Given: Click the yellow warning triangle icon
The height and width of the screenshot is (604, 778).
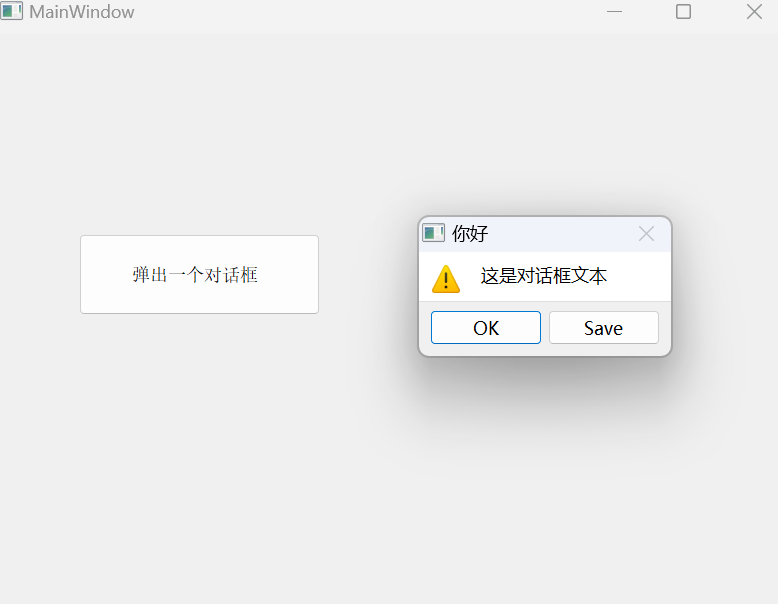Looking at the screenshot, I should pyautogui.click(x=446, y=279).
